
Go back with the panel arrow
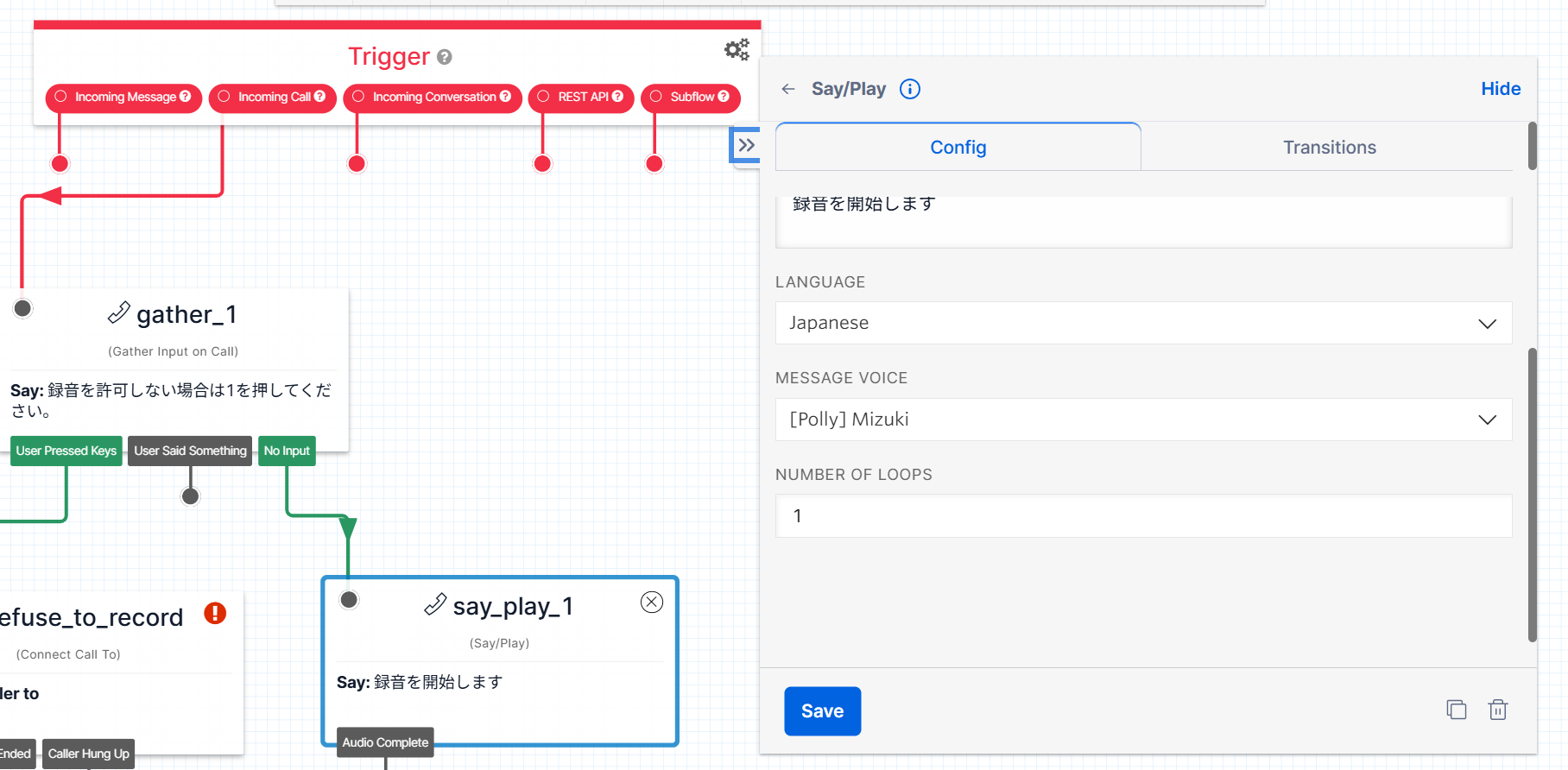(x=787, y=89)
